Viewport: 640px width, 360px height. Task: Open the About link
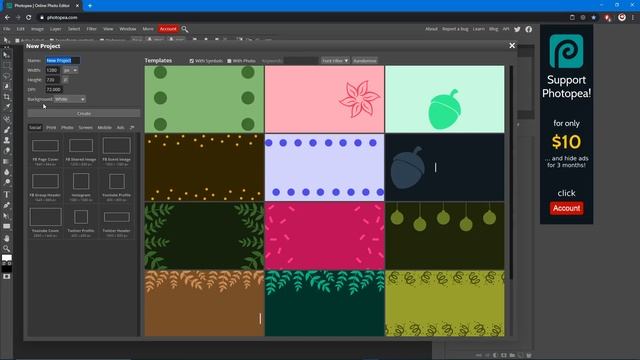(x=431, y=29)
